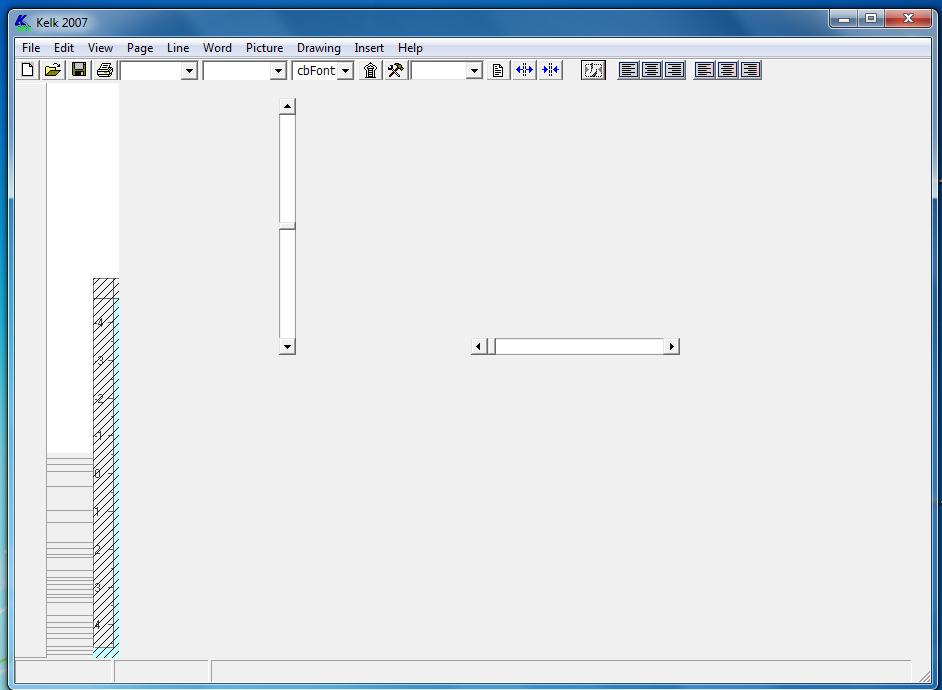Click the right icon in the second alignment group

750,70
